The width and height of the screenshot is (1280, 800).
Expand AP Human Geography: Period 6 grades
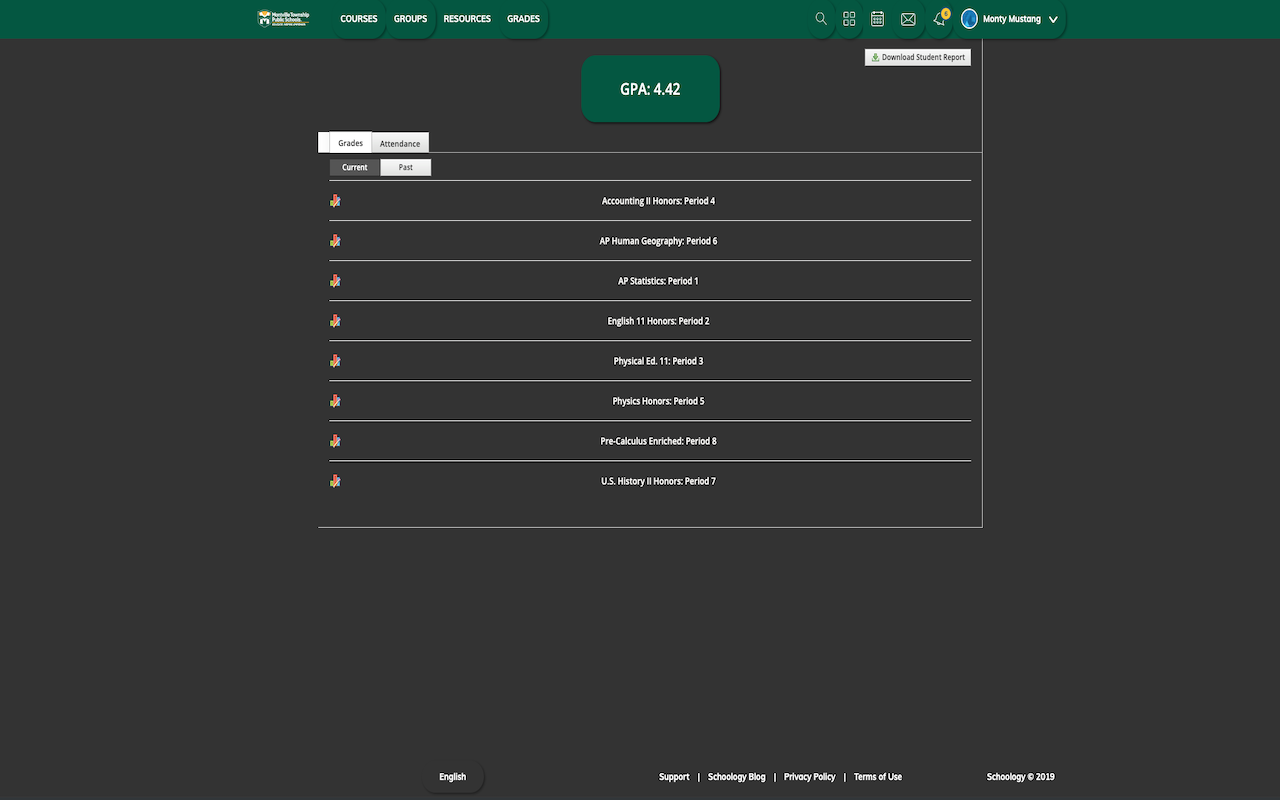658,241
